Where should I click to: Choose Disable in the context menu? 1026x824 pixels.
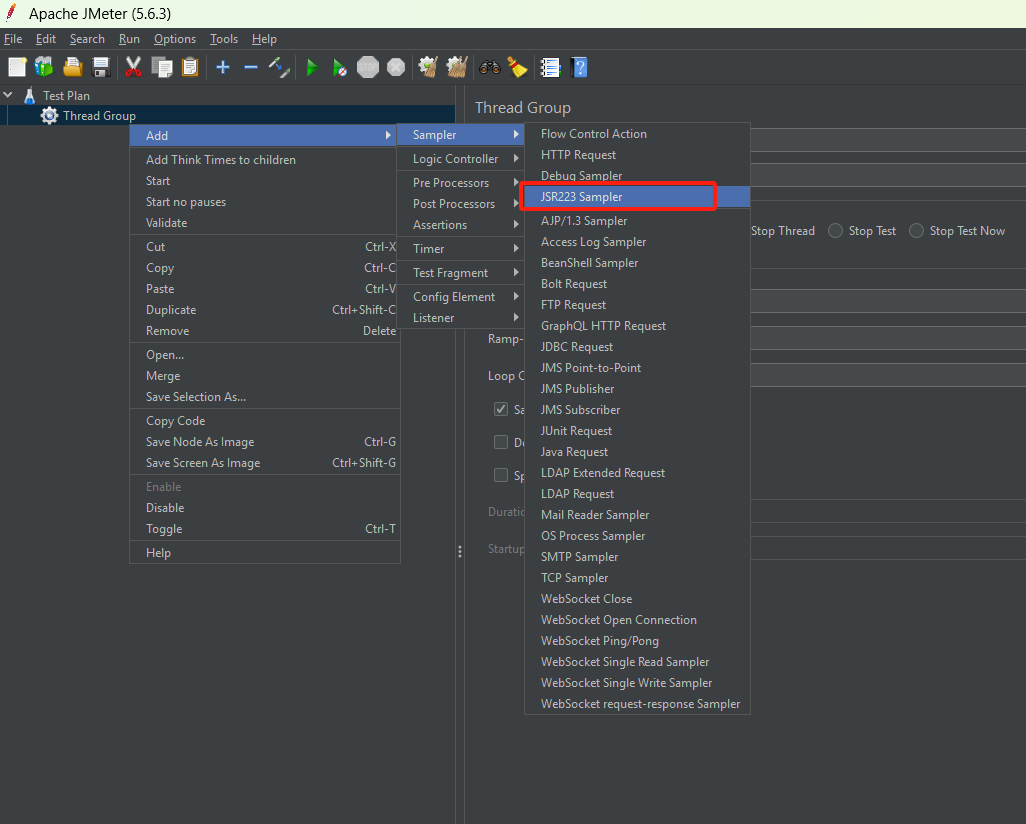265,507
